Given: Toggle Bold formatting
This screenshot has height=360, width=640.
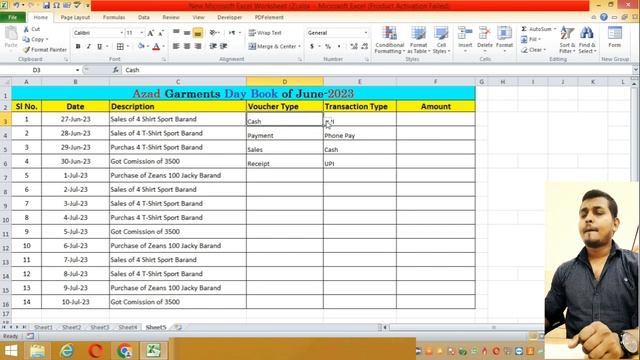Looking at the screenshot, I should (x=78, y=47).
